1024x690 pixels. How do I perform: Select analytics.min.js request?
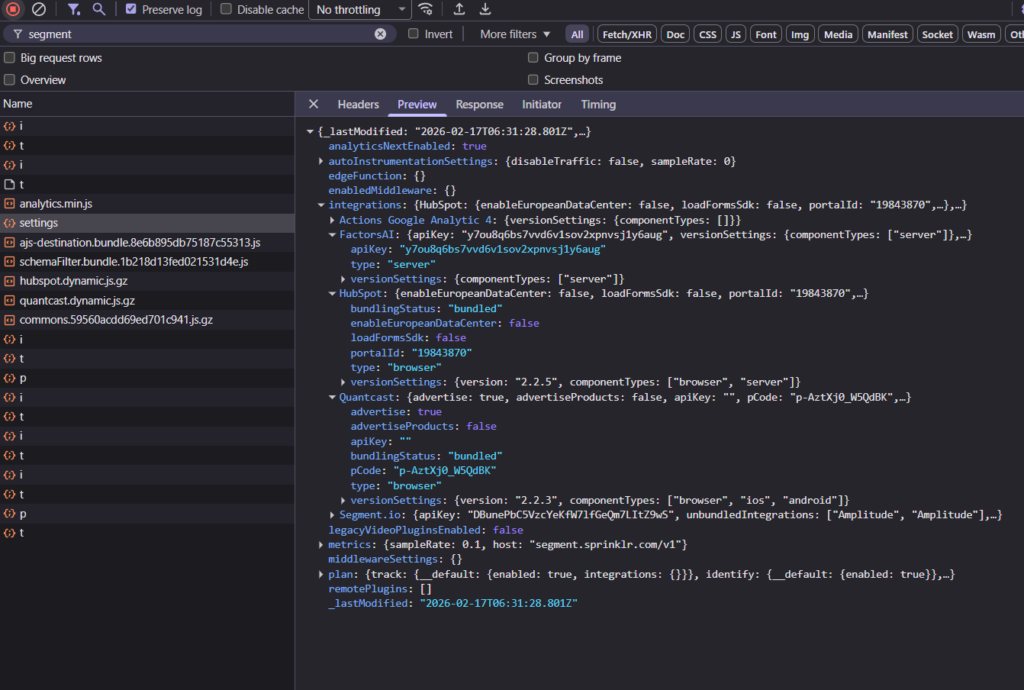(55, 203)
